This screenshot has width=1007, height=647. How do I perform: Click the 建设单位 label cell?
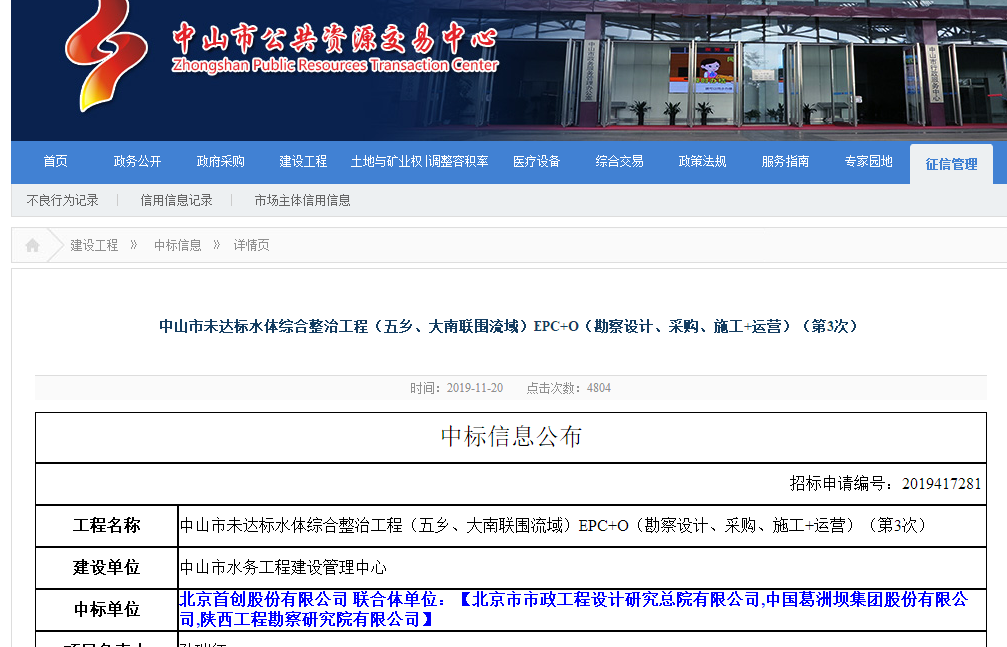[107, 567]
